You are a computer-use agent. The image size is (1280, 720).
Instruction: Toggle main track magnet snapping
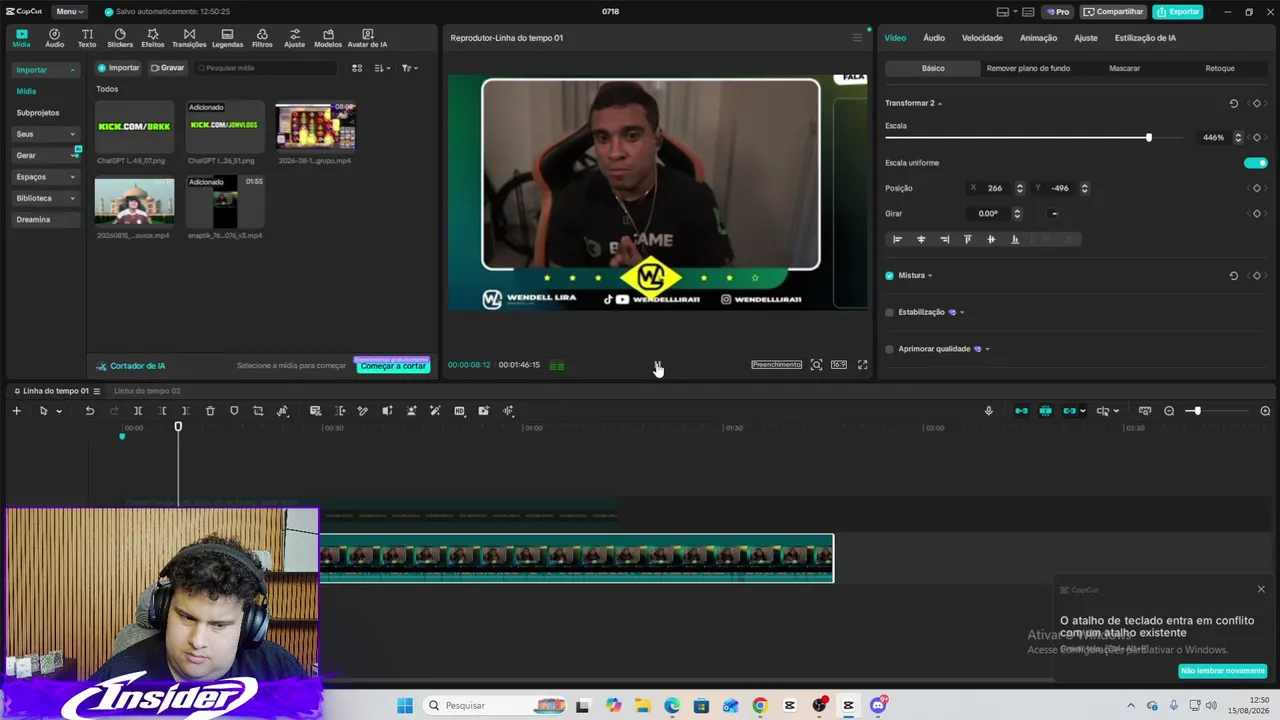click(x=1021, y=411)
